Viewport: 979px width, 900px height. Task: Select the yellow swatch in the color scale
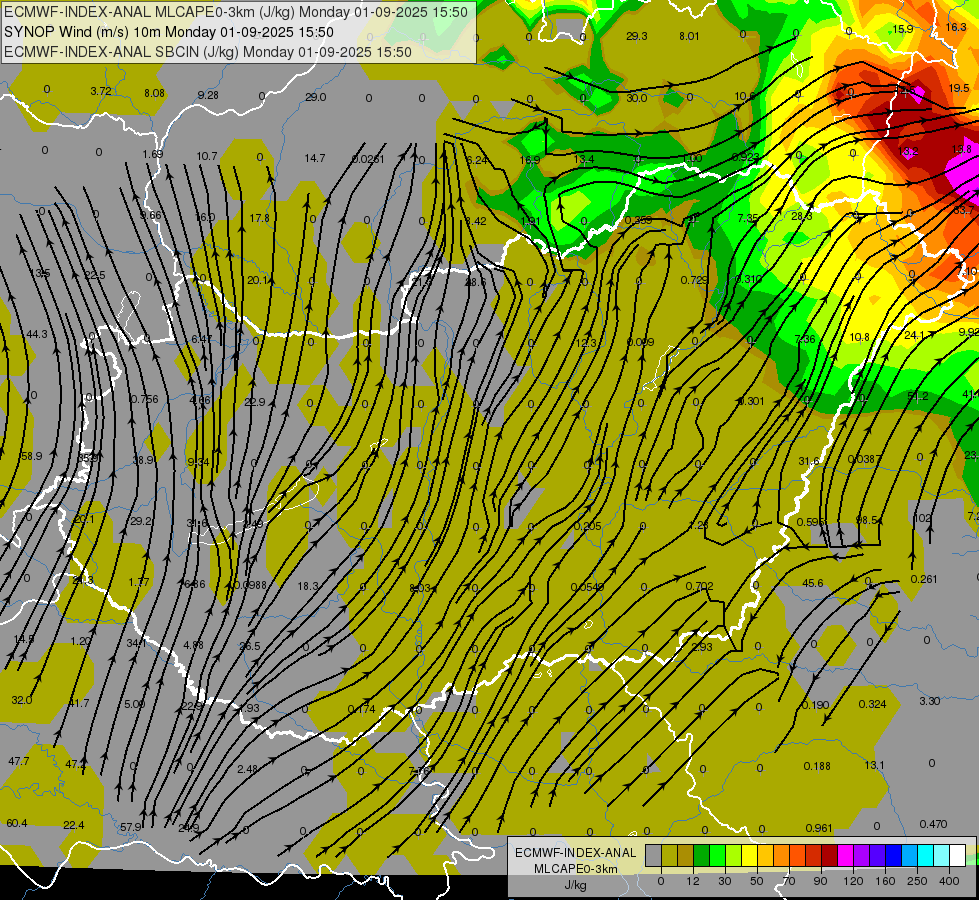click(750, 855)
